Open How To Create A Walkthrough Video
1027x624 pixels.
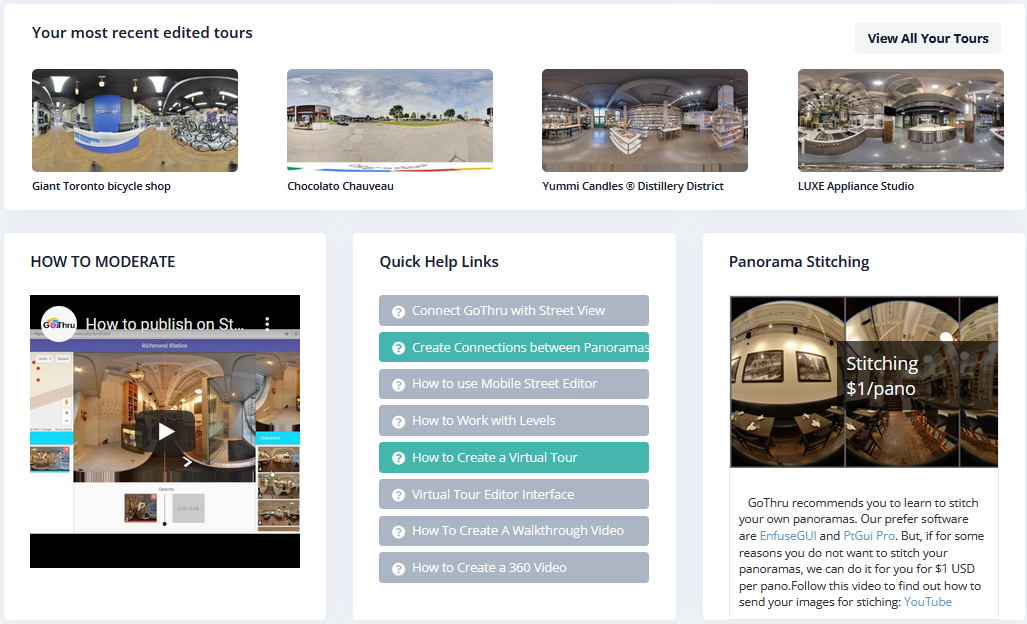point(514,531)
